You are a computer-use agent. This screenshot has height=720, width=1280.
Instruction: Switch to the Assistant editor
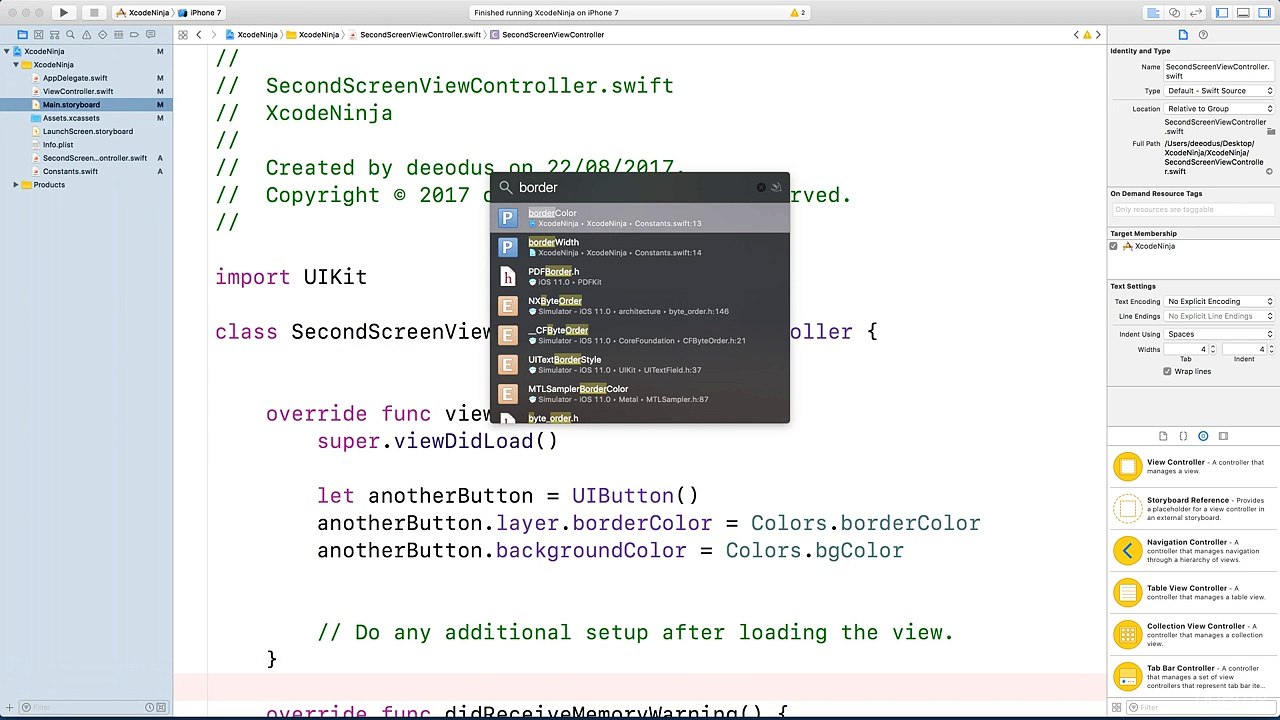tap(1175, 13)
